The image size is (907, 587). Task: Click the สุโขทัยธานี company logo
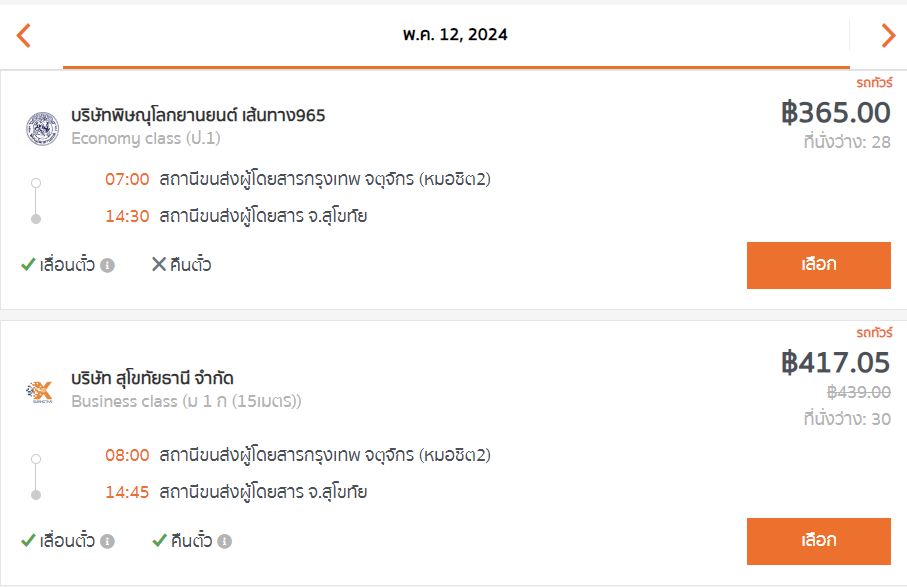(40, 392)
